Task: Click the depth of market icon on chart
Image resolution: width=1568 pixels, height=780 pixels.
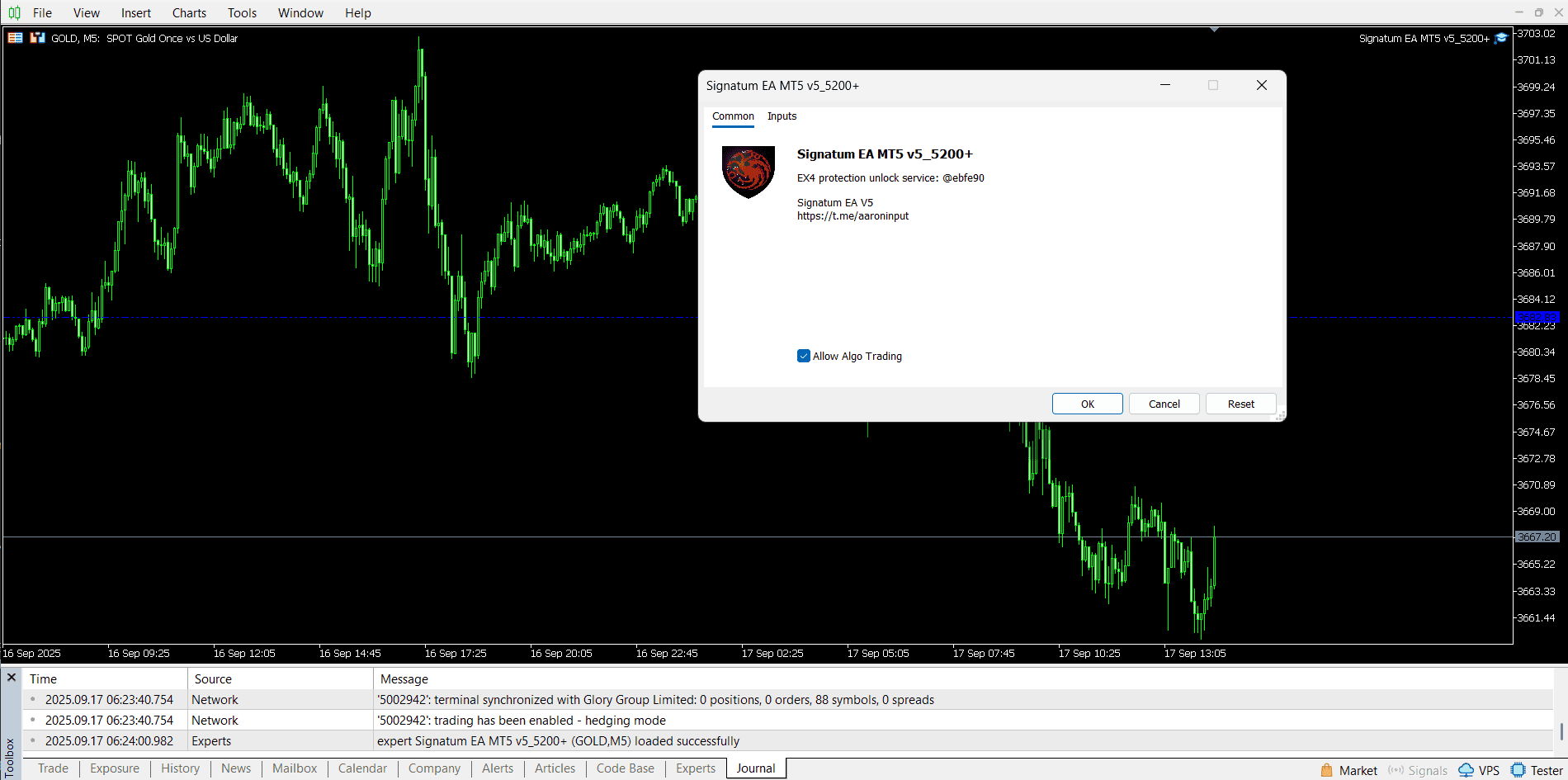Action: [37, 38]
